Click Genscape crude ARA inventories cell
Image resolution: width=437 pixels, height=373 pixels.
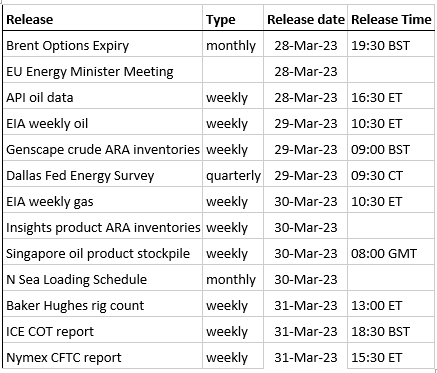103,149
